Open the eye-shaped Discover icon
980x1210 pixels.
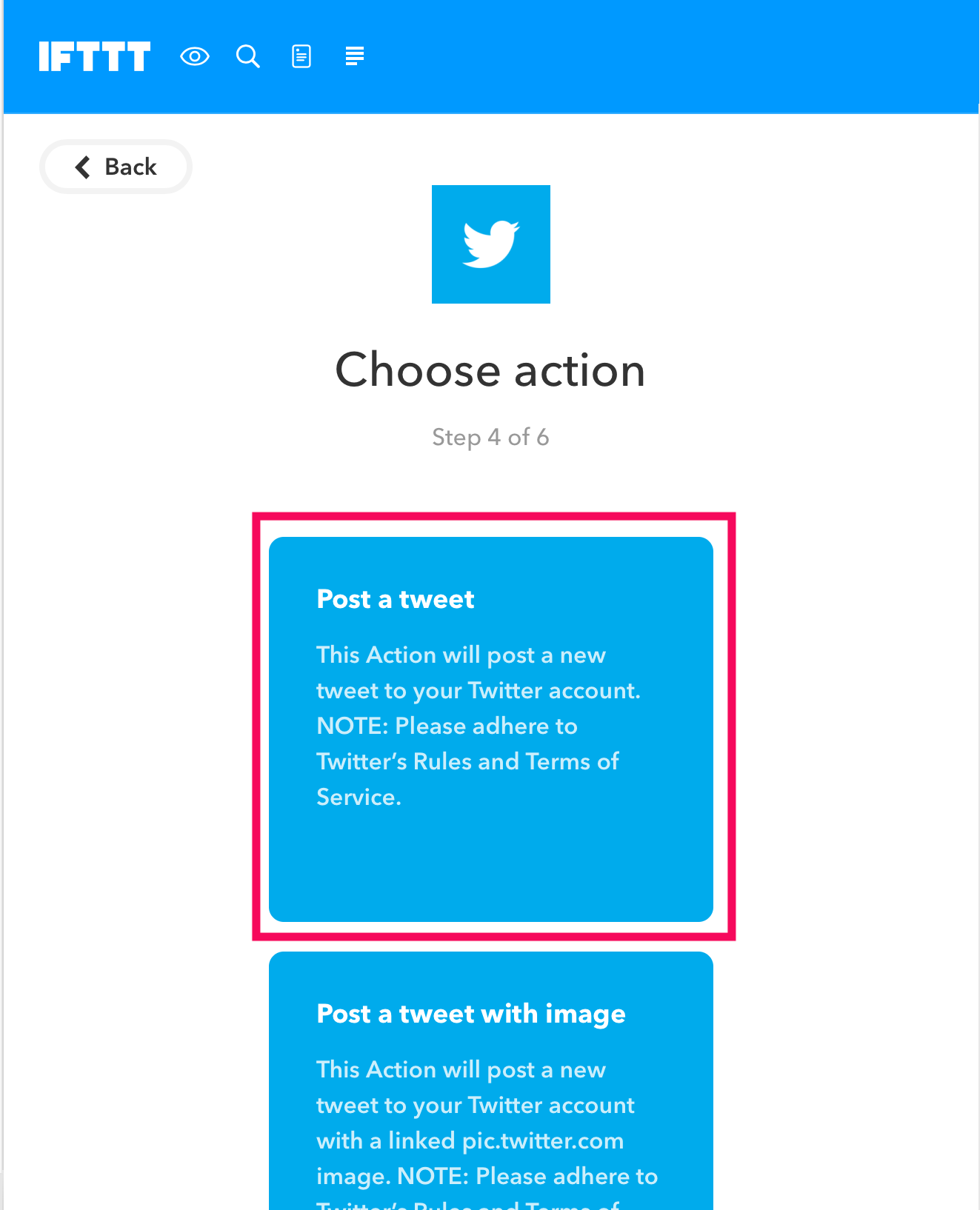(x=195, y=56)
